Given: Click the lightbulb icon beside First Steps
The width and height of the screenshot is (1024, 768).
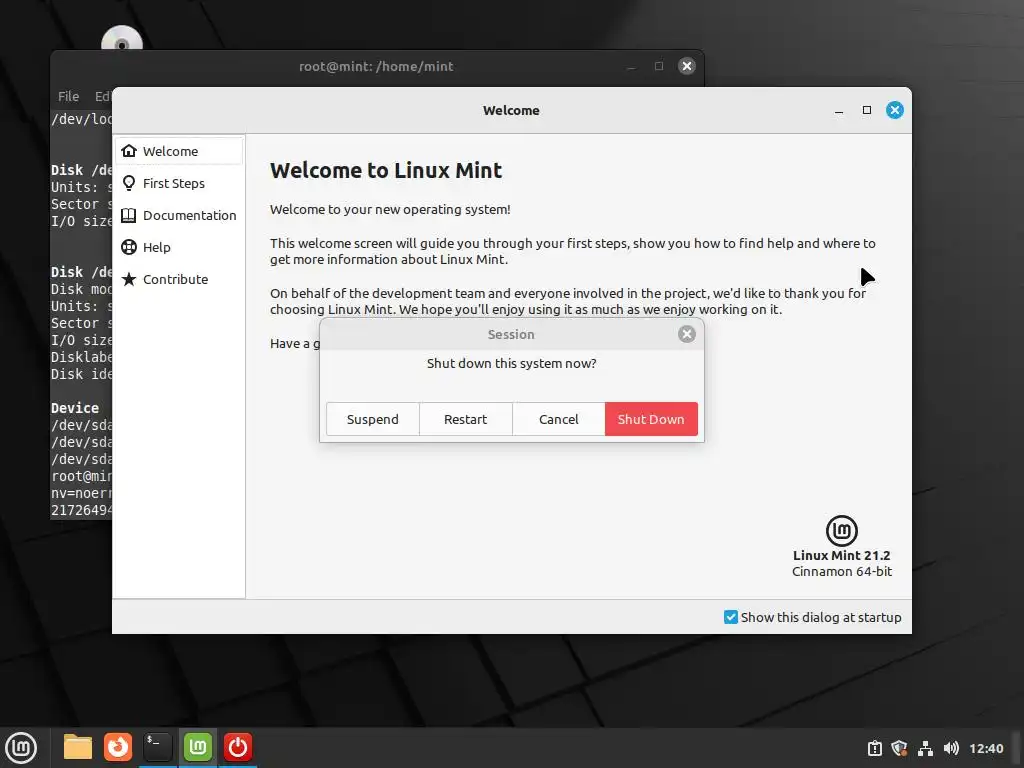Looking at the screenshot, I should [129, 183].
